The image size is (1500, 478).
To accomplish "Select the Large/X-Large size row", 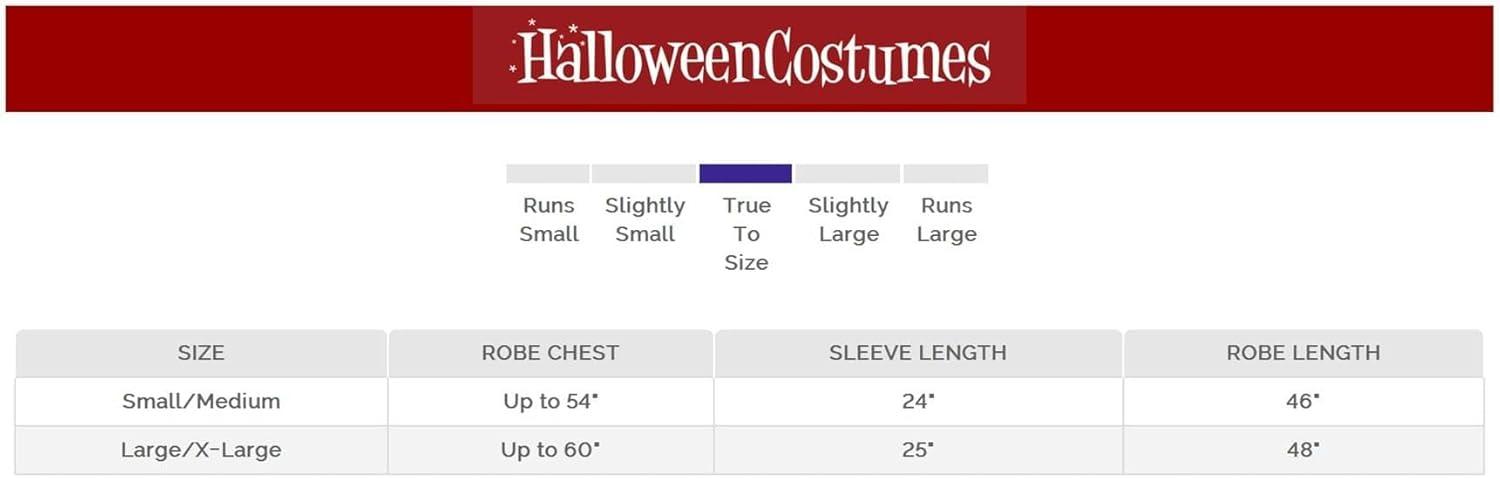I will tap(201, 450).
